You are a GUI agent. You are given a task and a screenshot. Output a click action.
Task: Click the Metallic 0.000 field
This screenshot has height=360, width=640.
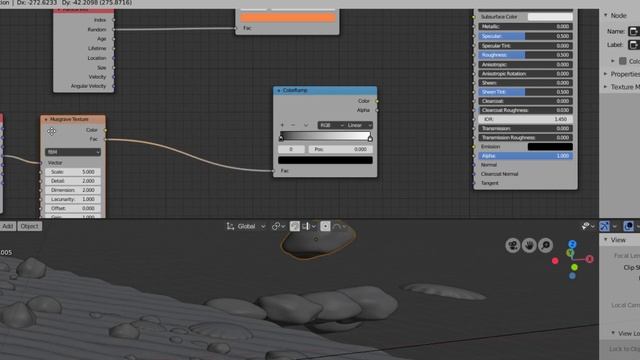click(525, 27)
